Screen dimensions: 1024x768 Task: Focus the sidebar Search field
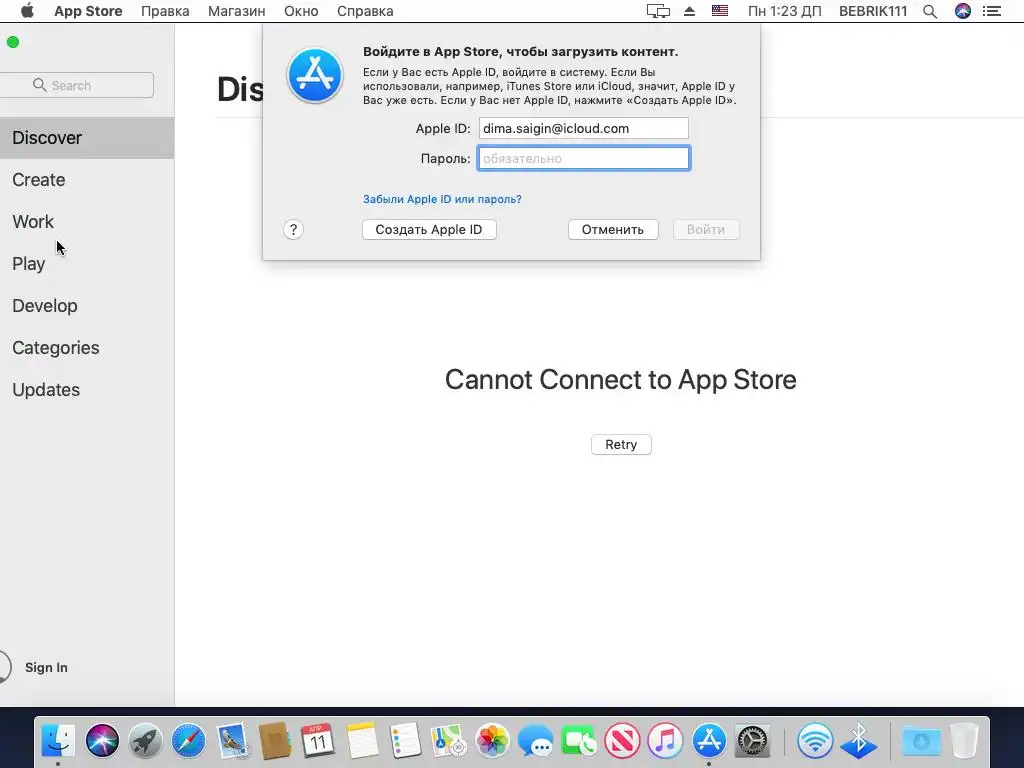76,85
